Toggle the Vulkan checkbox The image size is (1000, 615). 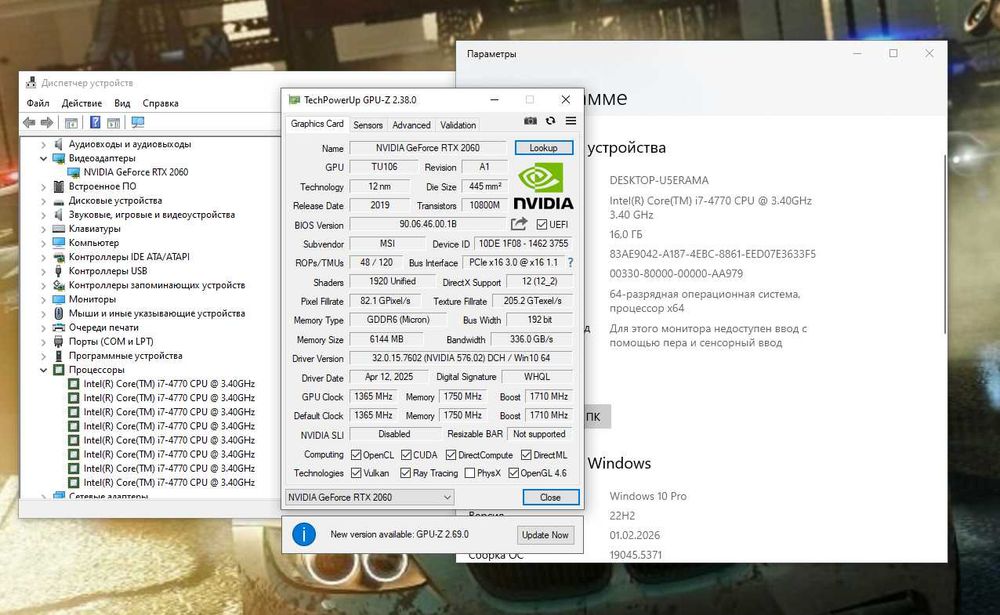[x=356, y=473]
